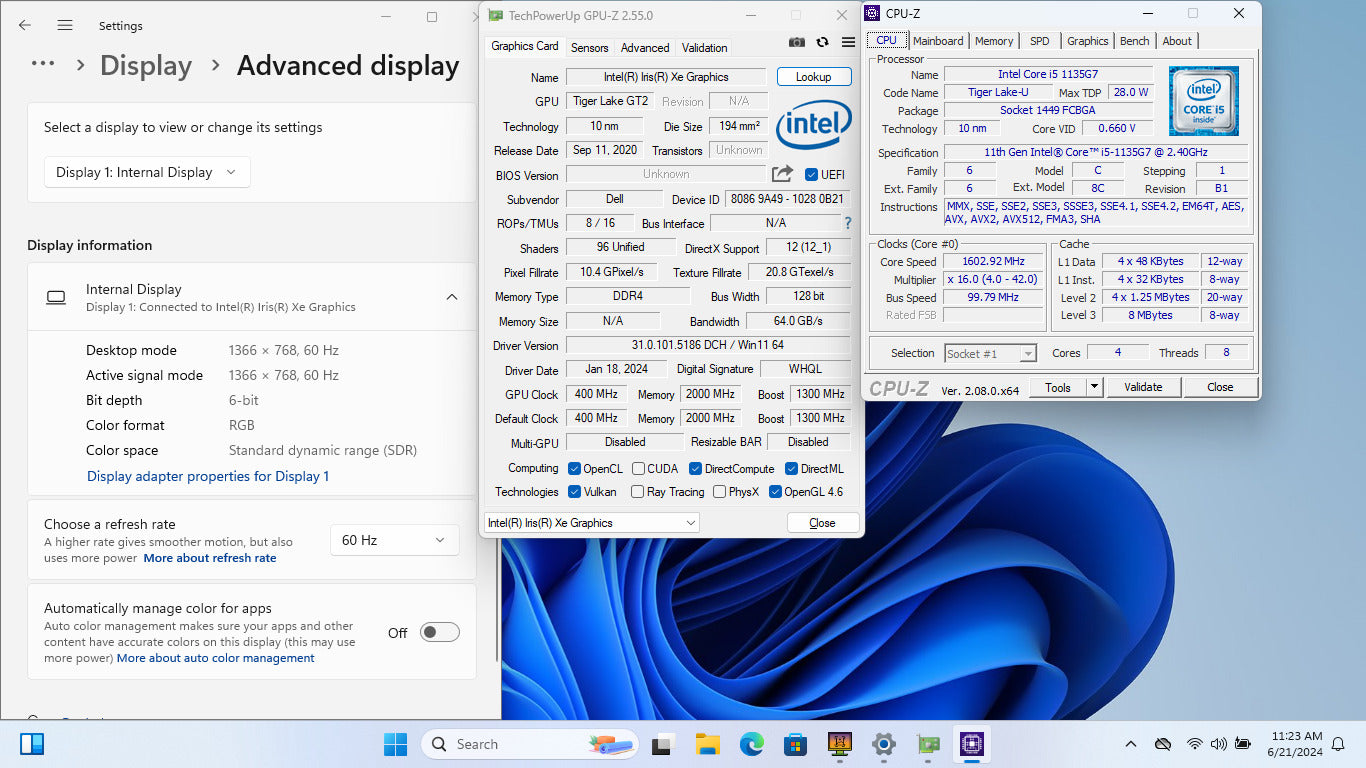Open the About tab in CPU-Z
1366x768 pixels.
pyautogui.click(x=1177, y=41)
